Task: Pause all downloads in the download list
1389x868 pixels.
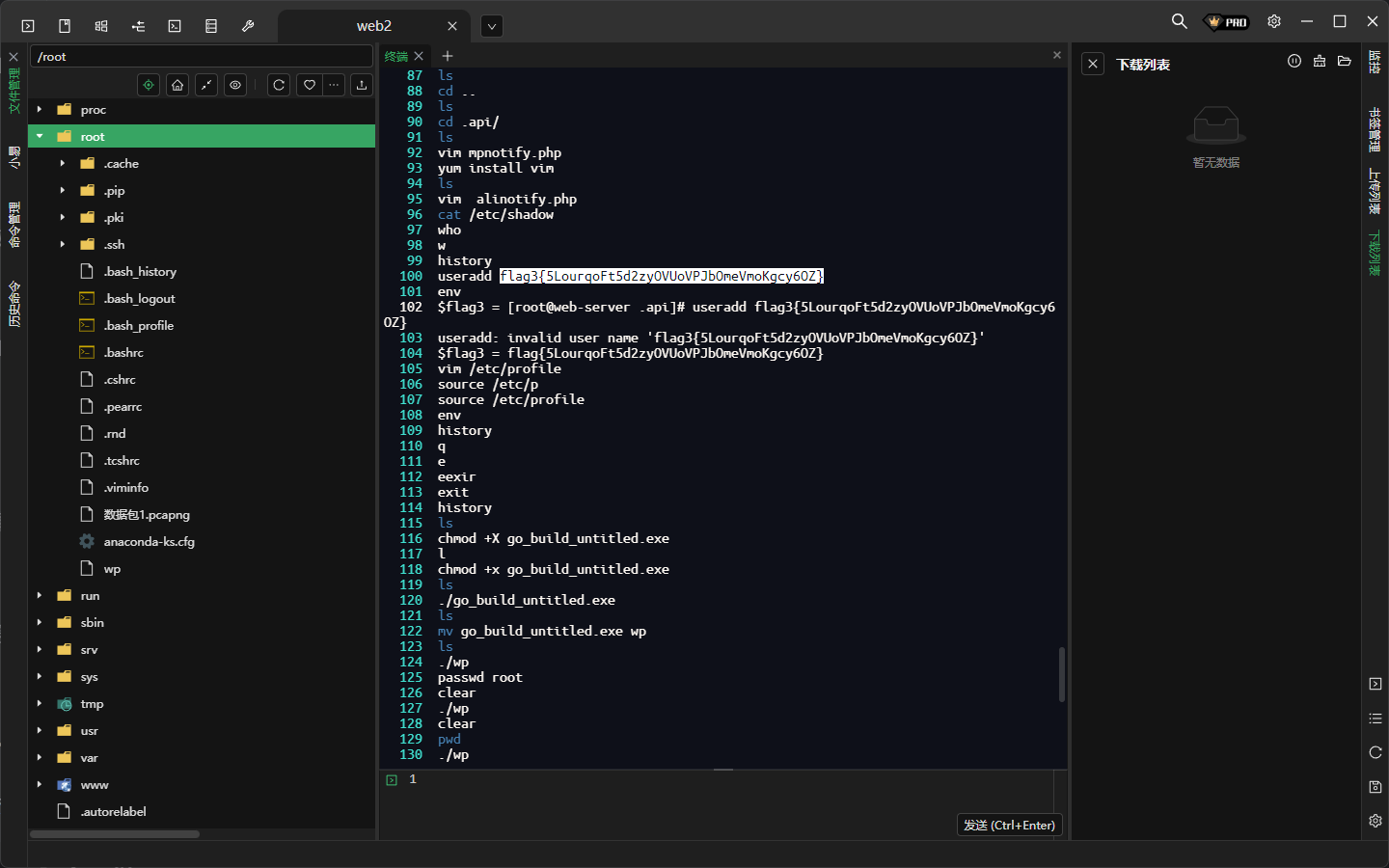Action: tap(1294, 62)
